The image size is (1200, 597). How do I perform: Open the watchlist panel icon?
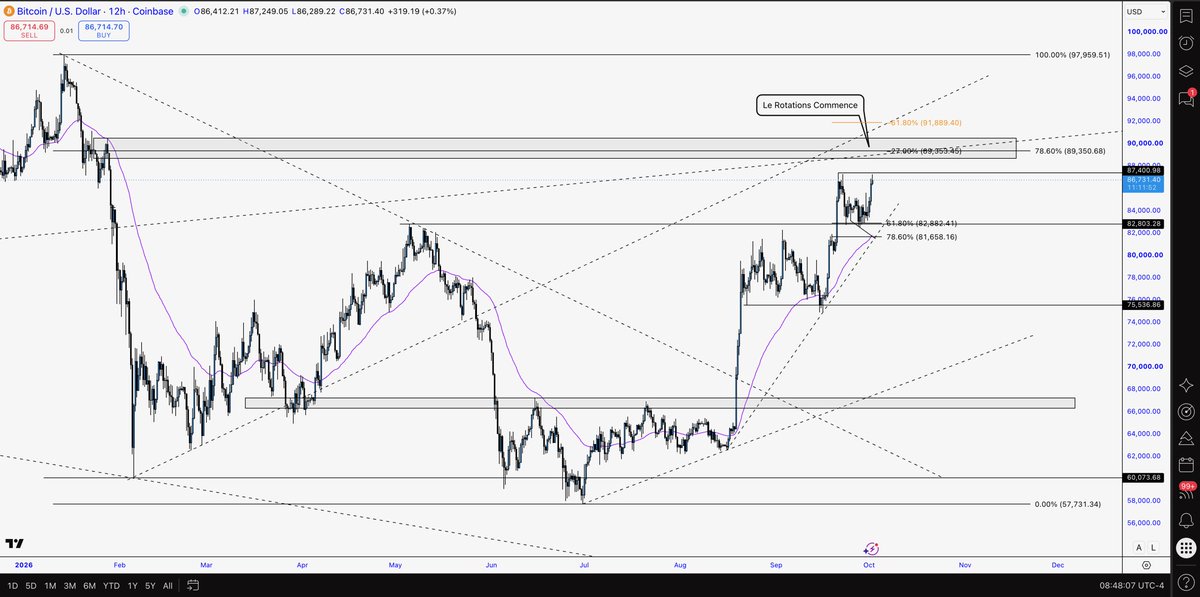(x=1186, y=15)
